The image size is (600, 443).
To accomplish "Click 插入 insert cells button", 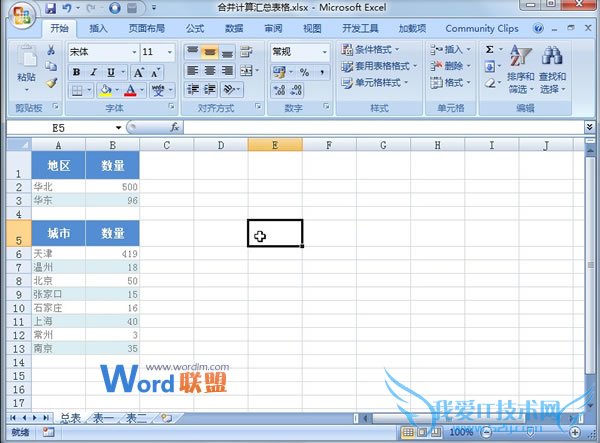I will click(x=450, y=49).
